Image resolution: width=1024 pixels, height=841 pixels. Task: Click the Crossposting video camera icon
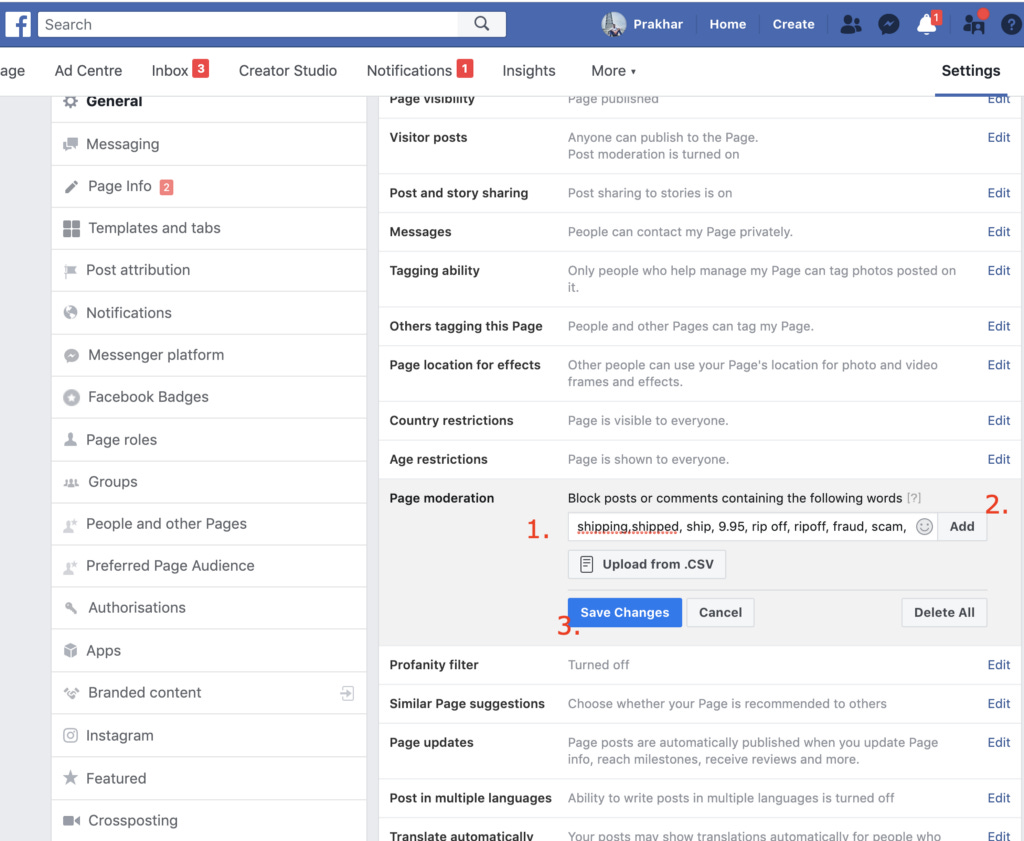pyautogui.click(x=71, y=821)
